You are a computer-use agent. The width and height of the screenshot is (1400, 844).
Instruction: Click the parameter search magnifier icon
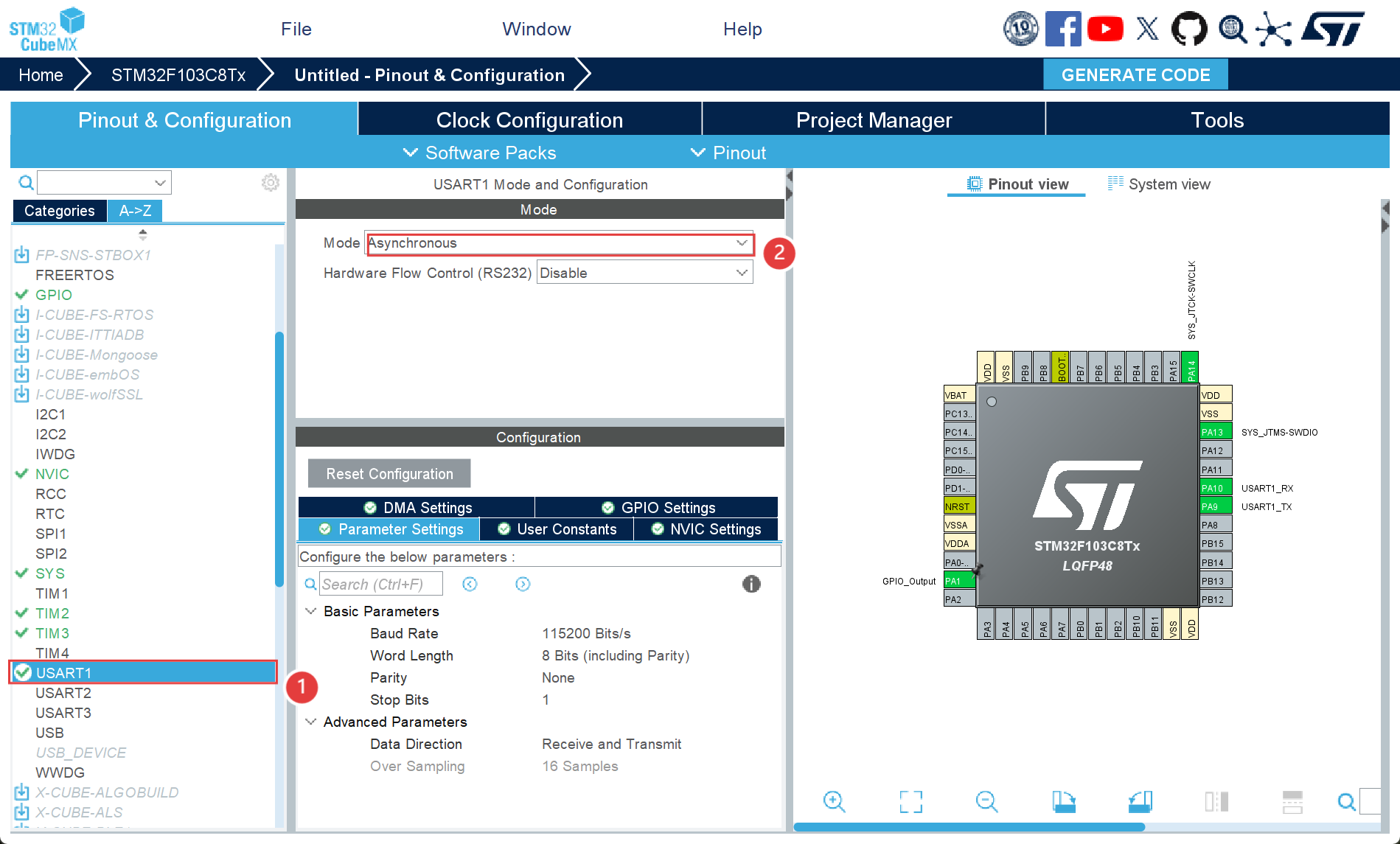pos(311,584)
